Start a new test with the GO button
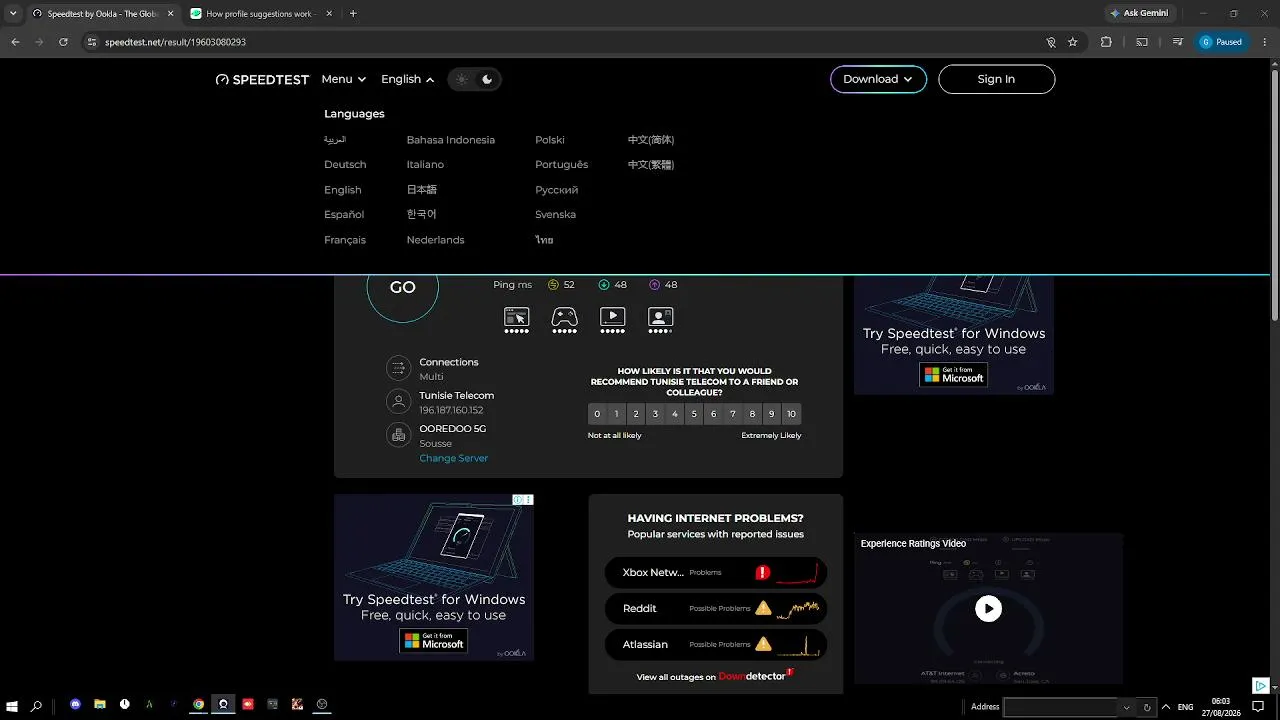Viewport: 1280px width, 720px height. tap(403, 288)
